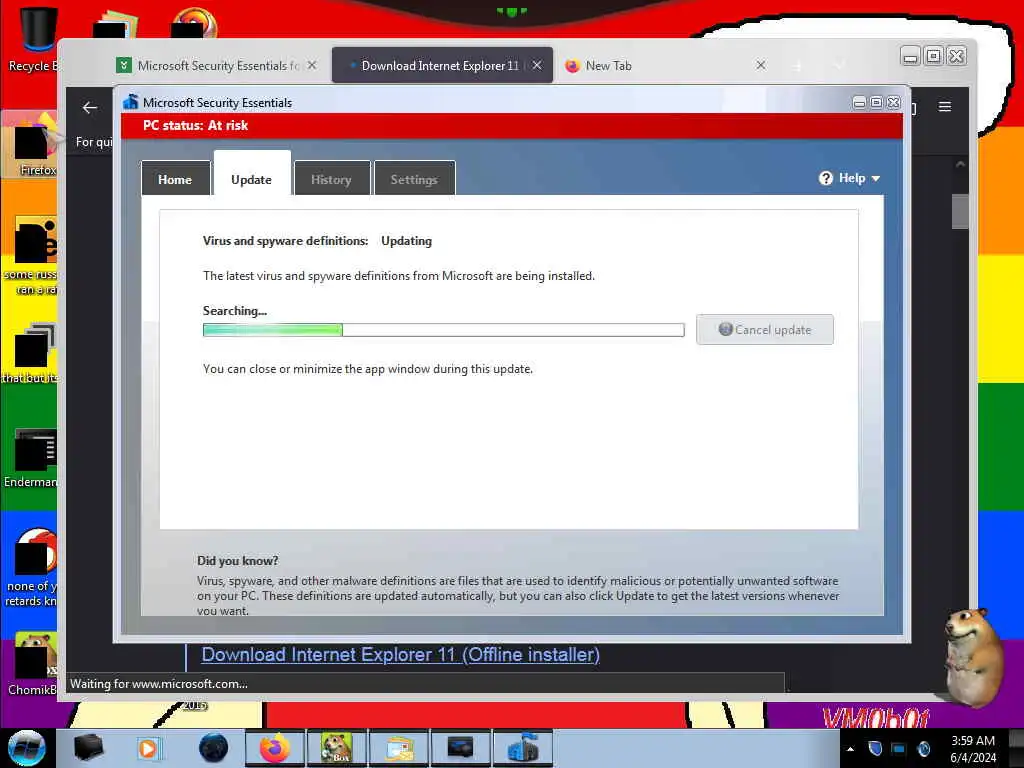Click the browser back arrow
1024x768 pixels.
[90, 108]
